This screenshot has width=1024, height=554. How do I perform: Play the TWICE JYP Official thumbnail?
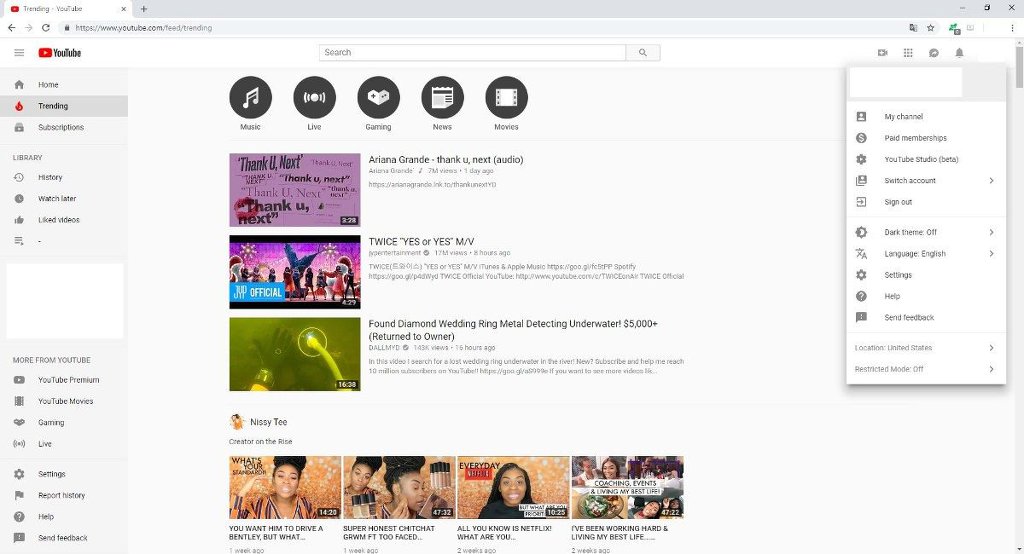(295, 272)
